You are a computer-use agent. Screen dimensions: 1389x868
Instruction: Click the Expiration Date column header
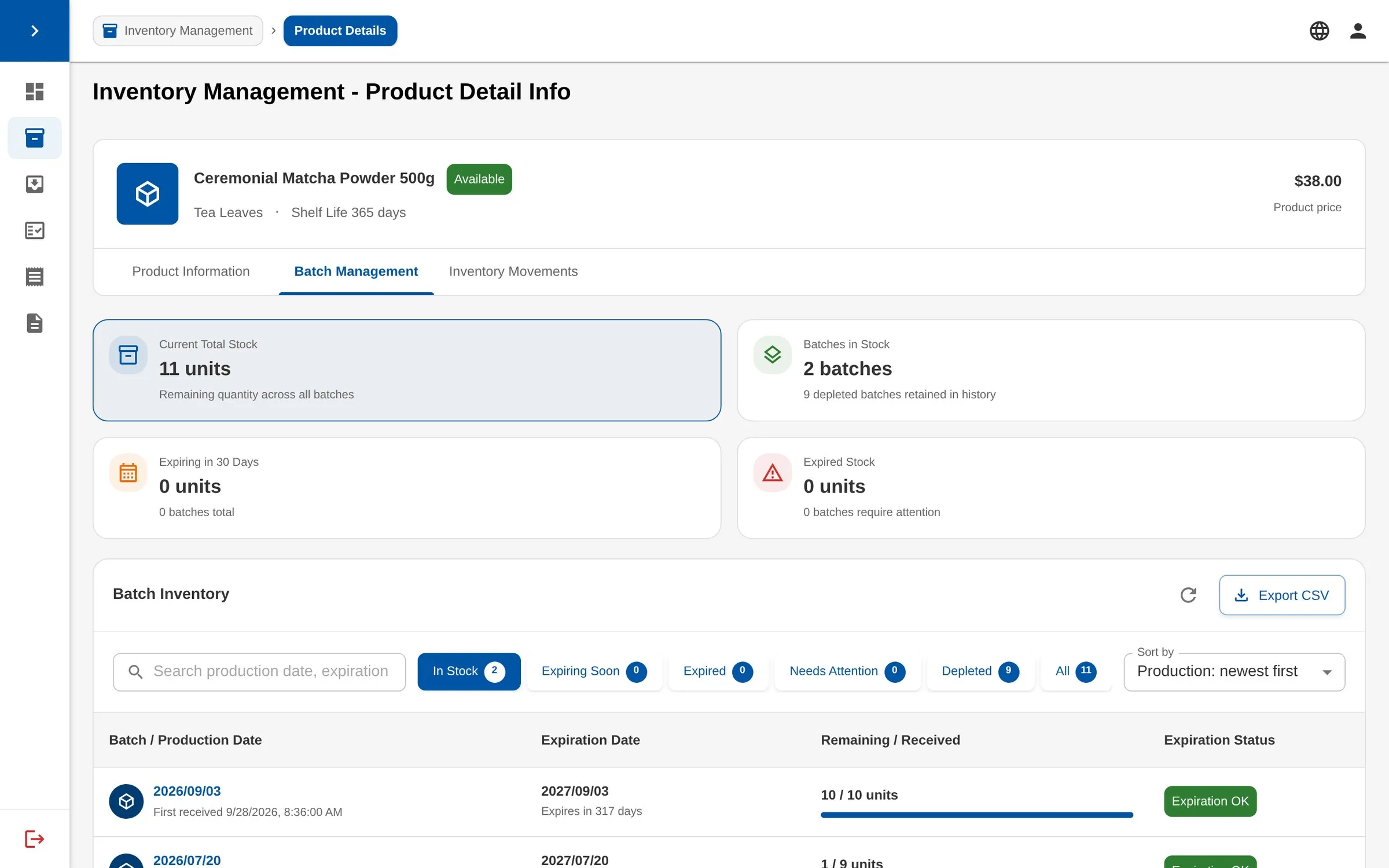point(590,740)
